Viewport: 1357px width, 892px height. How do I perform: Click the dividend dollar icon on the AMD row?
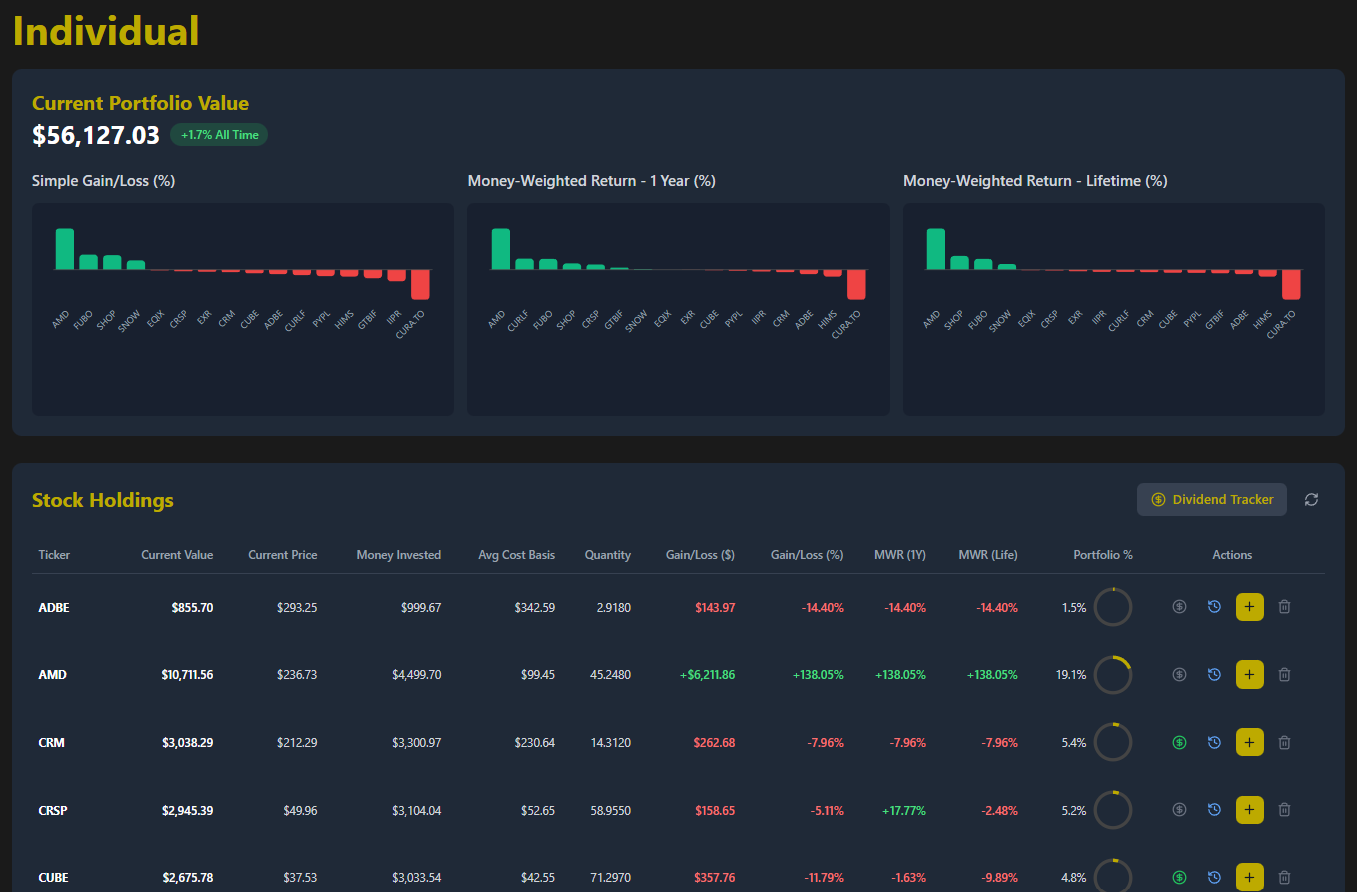pos(1179,674)
